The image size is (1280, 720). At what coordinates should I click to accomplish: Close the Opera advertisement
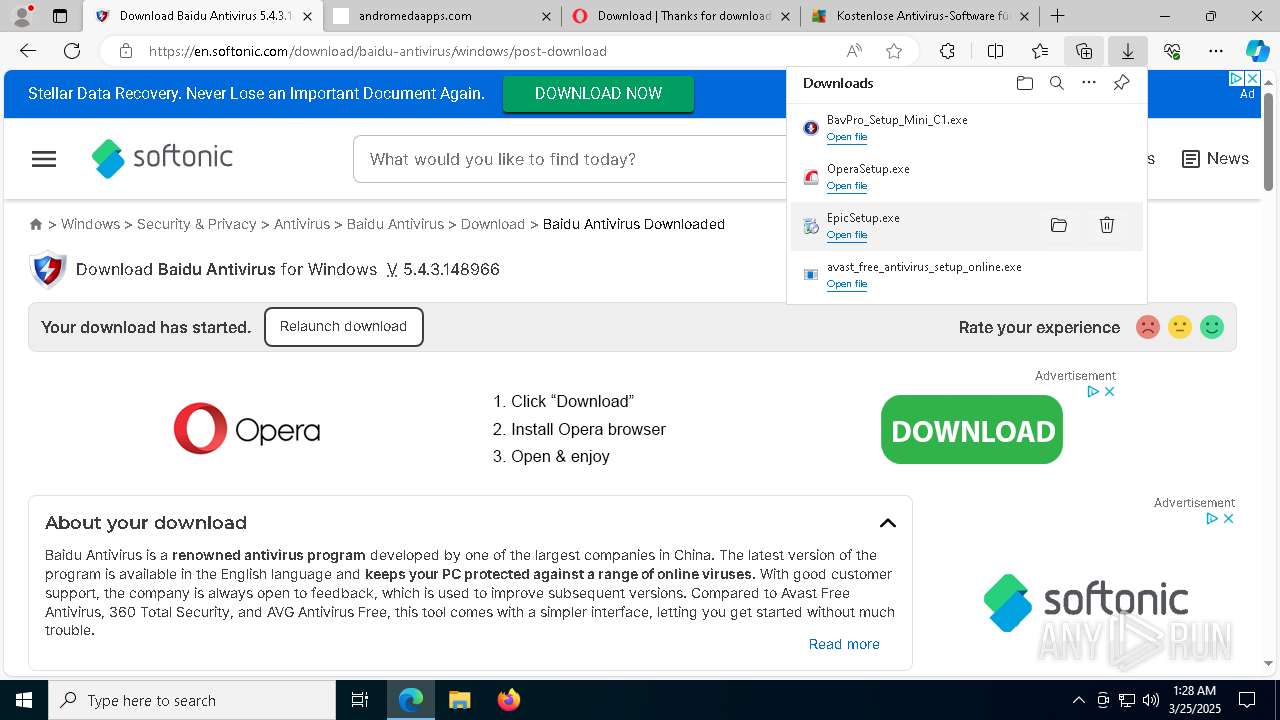tap(1109, 391)
